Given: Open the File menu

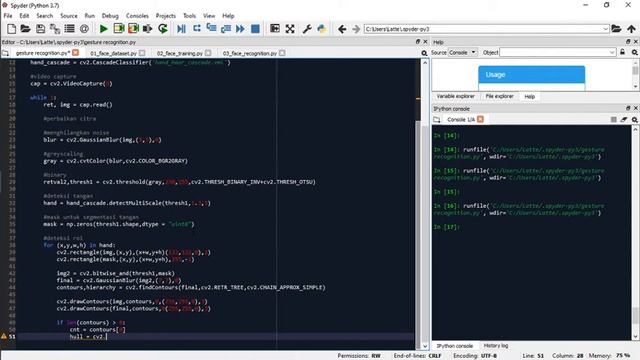Looking at the screenshot, I should [x=8, y=16].
